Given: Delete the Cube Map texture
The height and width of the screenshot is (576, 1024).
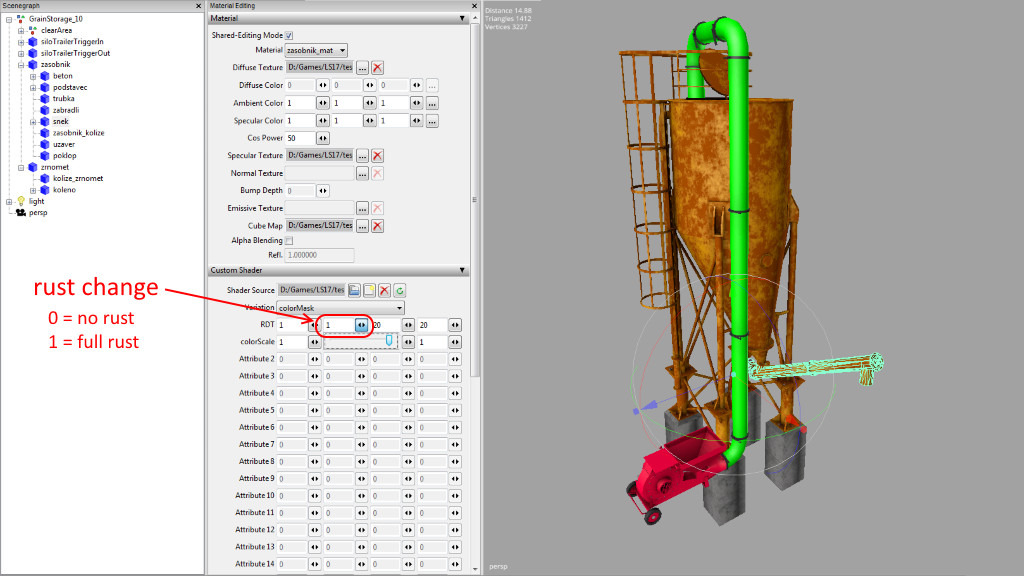Looking at the screenshot, I should (x=377, y=226).
